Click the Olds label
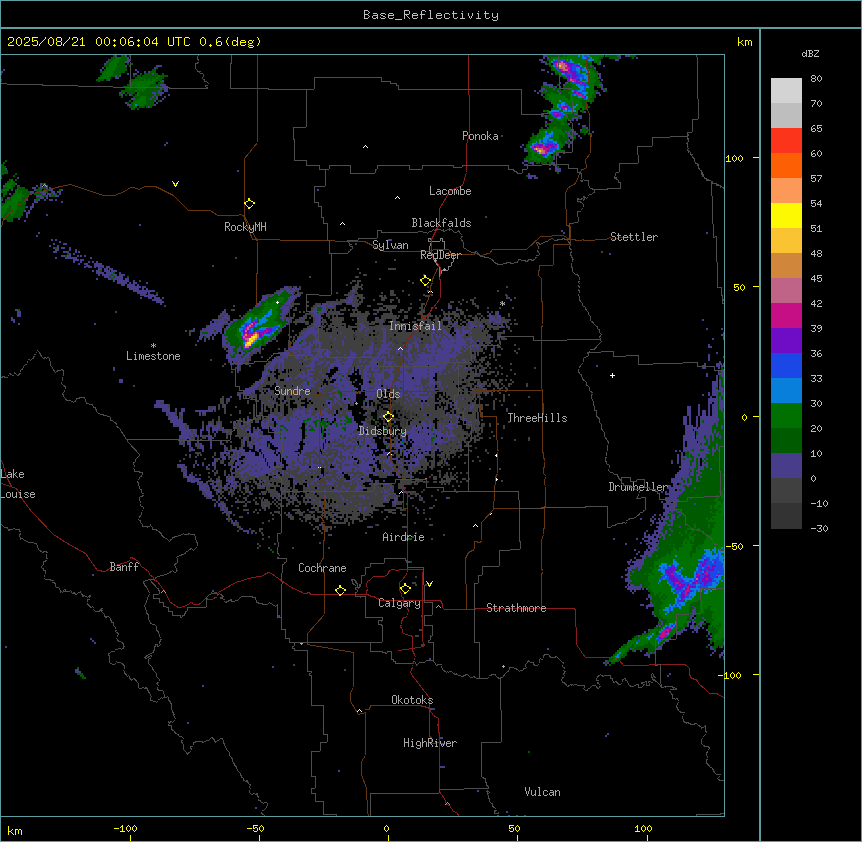The width and height of the screenshot is (862, 842). 388,394
